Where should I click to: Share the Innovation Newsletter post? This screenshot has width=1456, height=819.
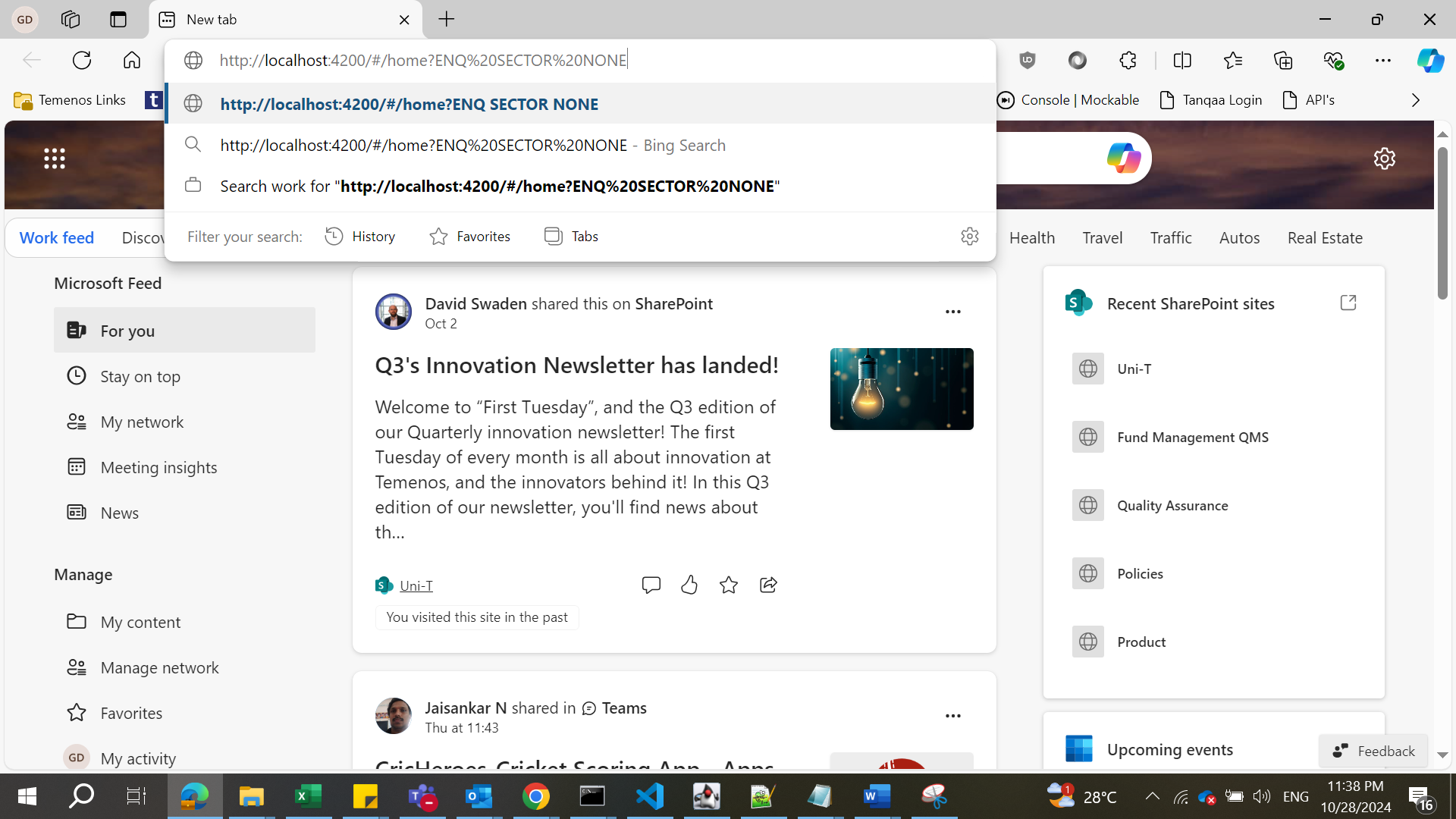(768, 585)
